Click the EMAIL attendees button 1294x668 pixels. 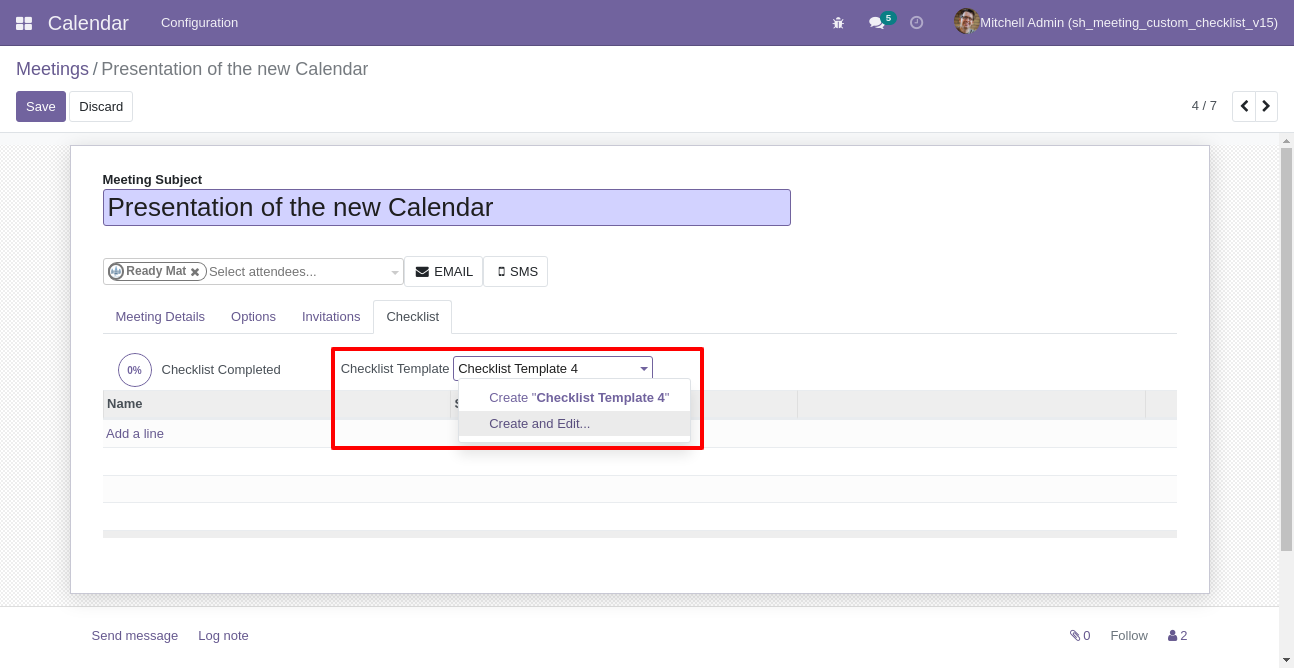444,272
